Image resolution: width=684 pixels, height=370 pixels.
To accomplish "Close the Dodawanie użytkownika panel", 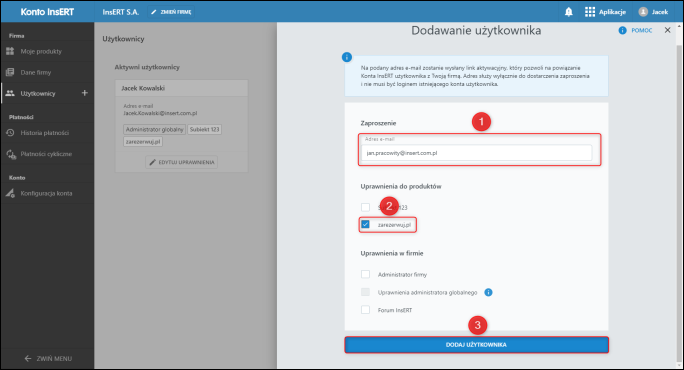I will click(667, 30).
